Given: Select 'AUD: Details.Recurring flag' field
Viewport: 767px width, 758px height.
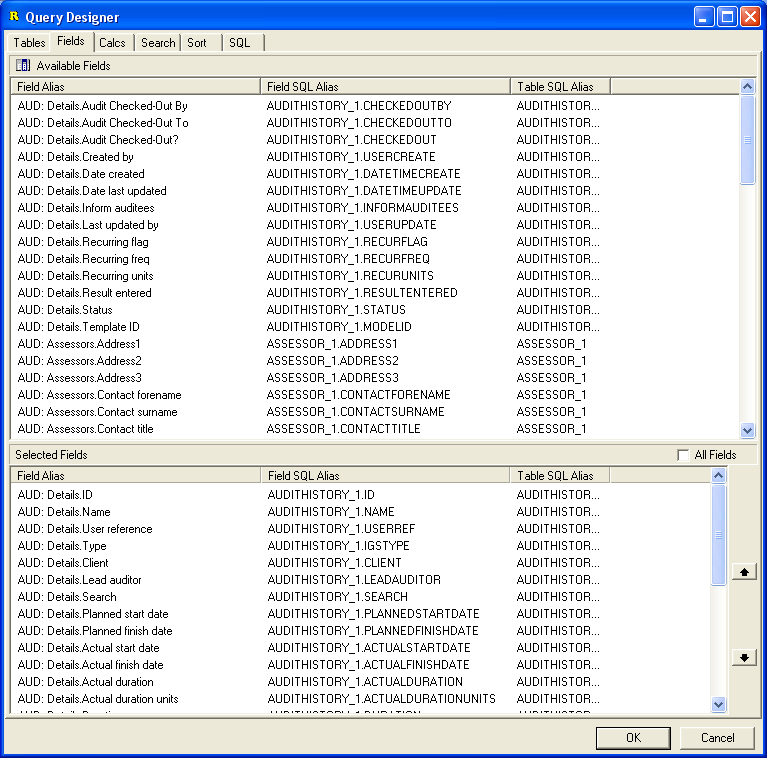Looking at the screenshot, I should click(375, 242).
